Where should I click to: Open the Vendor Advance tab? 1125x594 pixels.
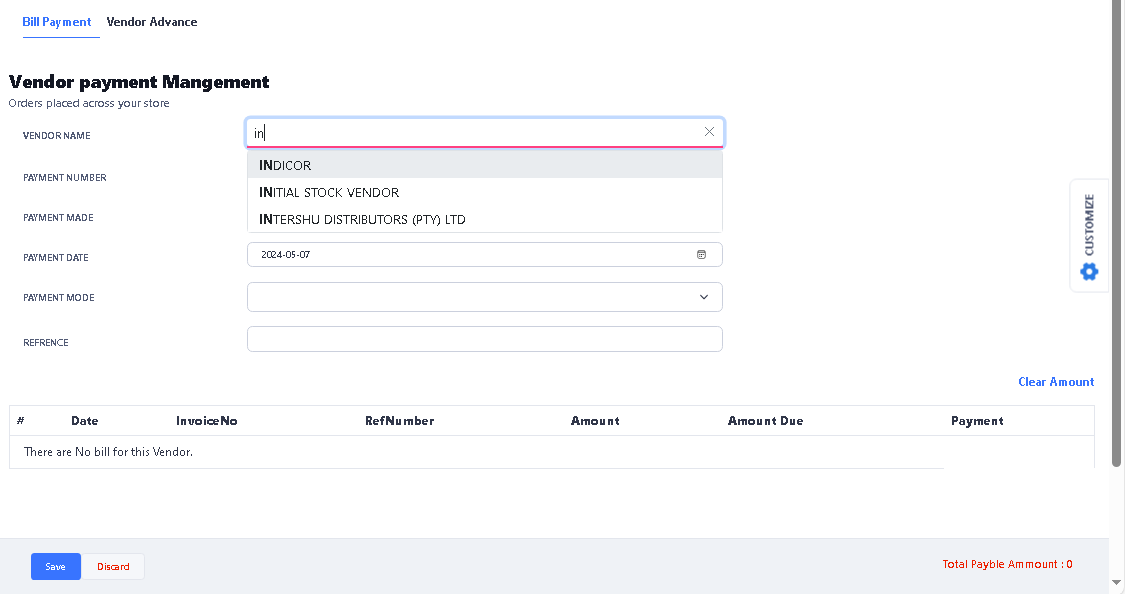click(x=152, y=22)
